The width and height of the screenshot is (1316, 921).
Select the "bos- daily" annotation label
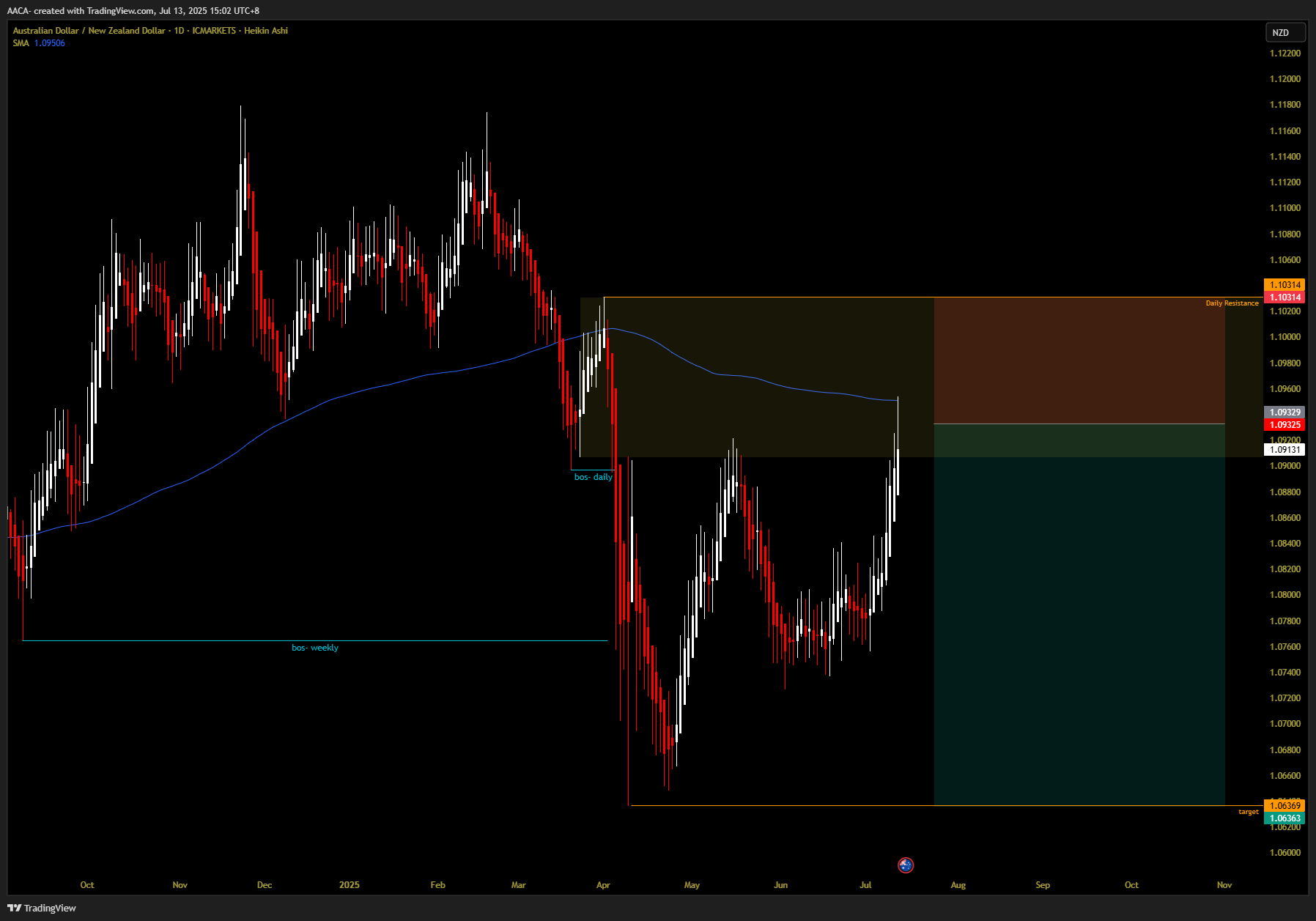(594, 477)
